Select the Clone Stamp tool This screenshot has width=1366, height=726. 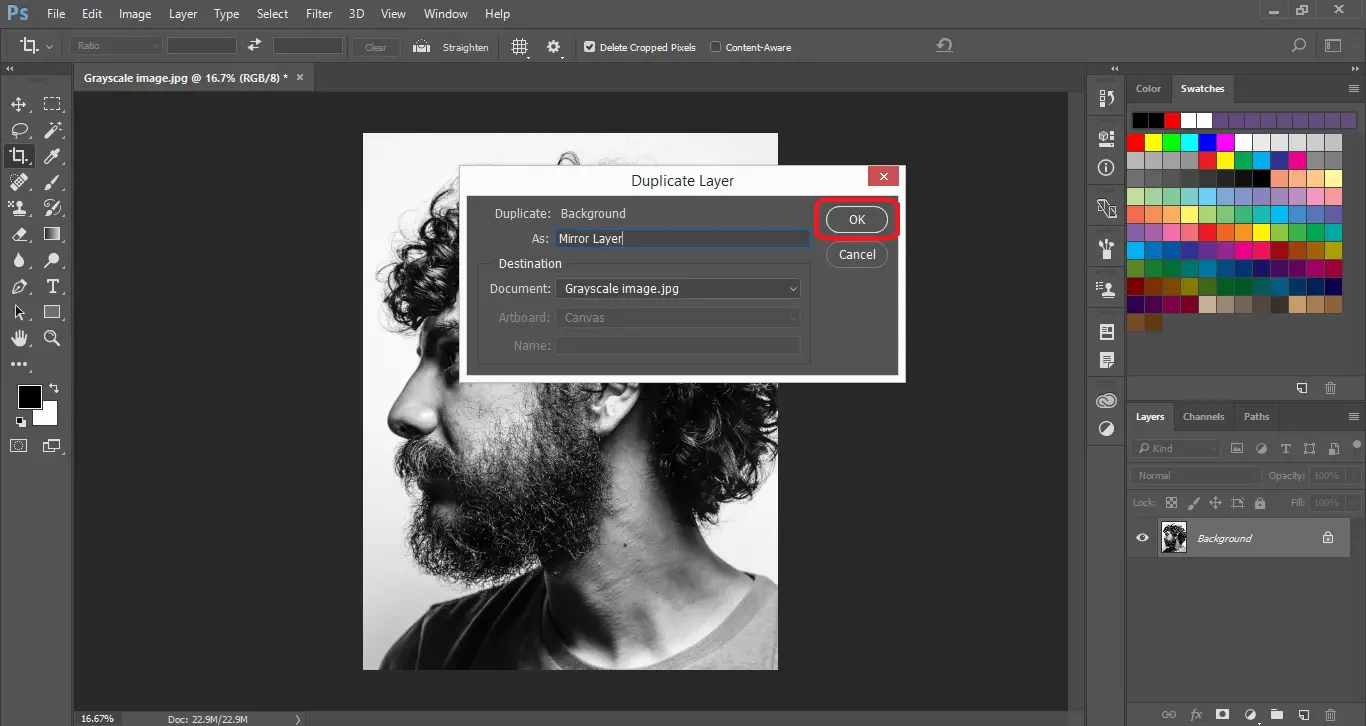point(18,208)
